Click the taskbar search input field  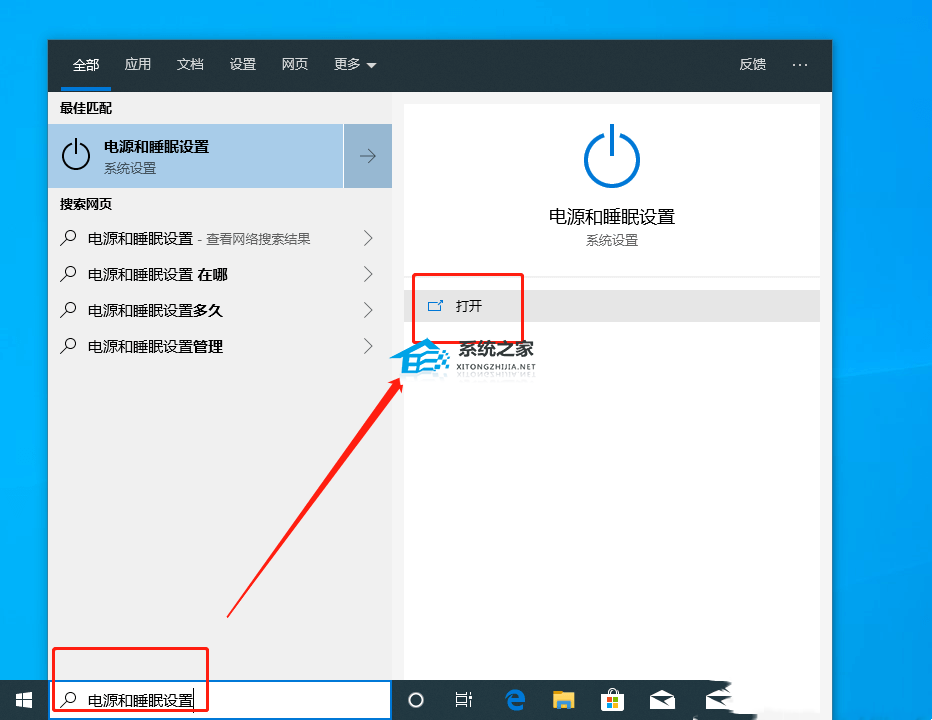pos(220,700)
